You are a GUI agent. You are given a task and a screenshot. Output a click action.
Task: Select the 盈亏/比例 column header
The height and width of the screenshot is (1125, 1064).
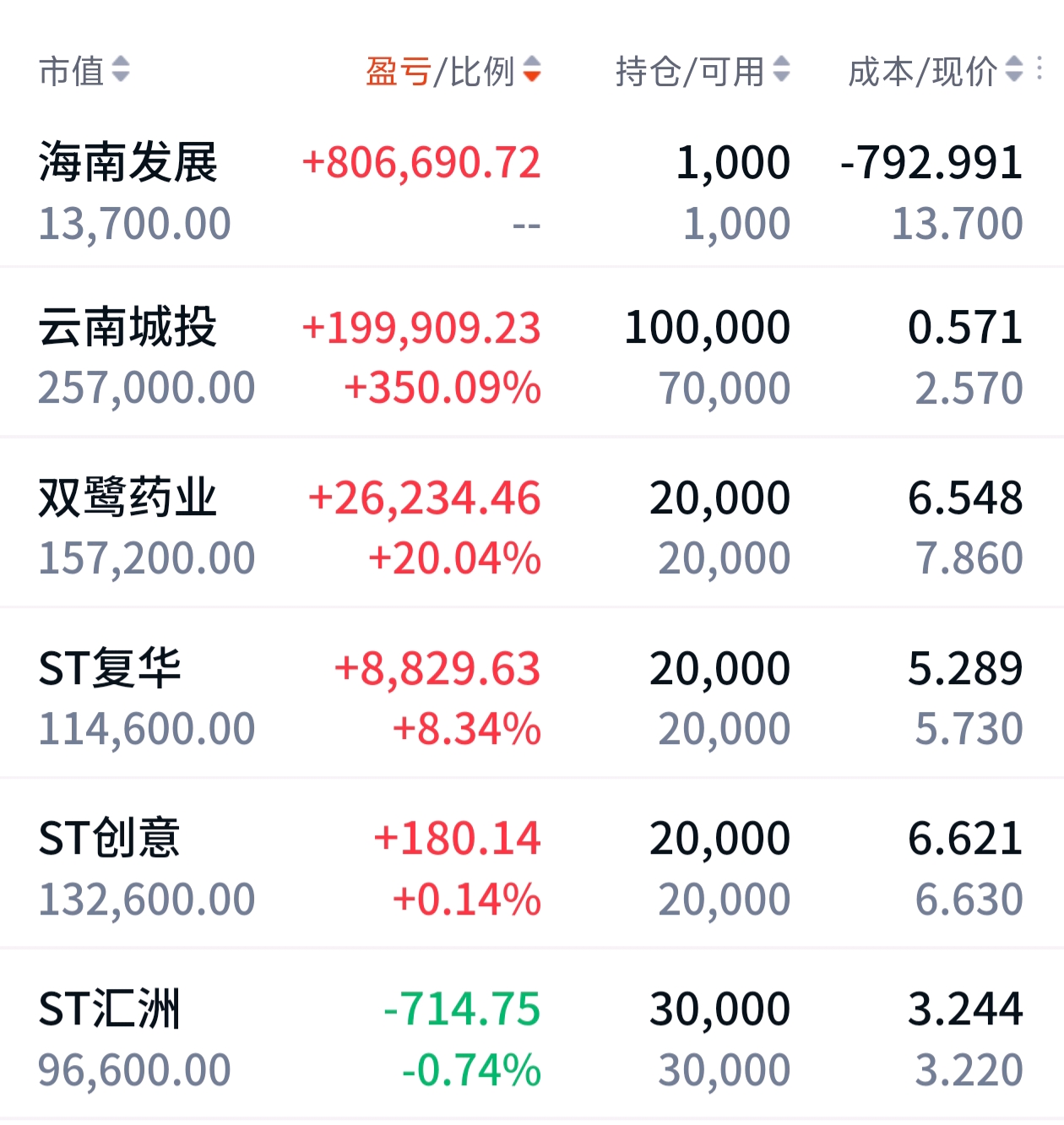[440, 71]
